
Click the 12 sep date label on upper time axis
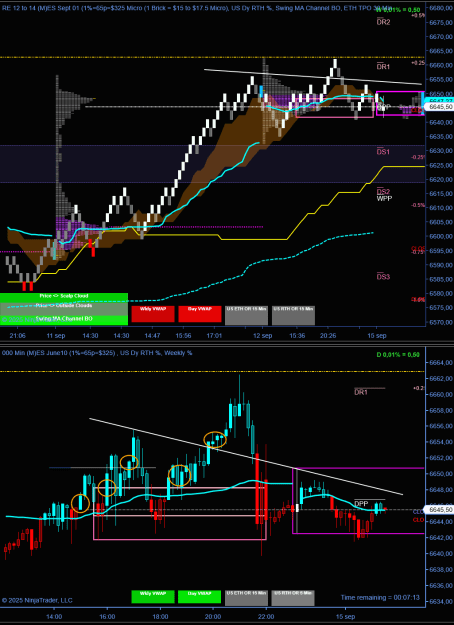[x=262, y=336]
